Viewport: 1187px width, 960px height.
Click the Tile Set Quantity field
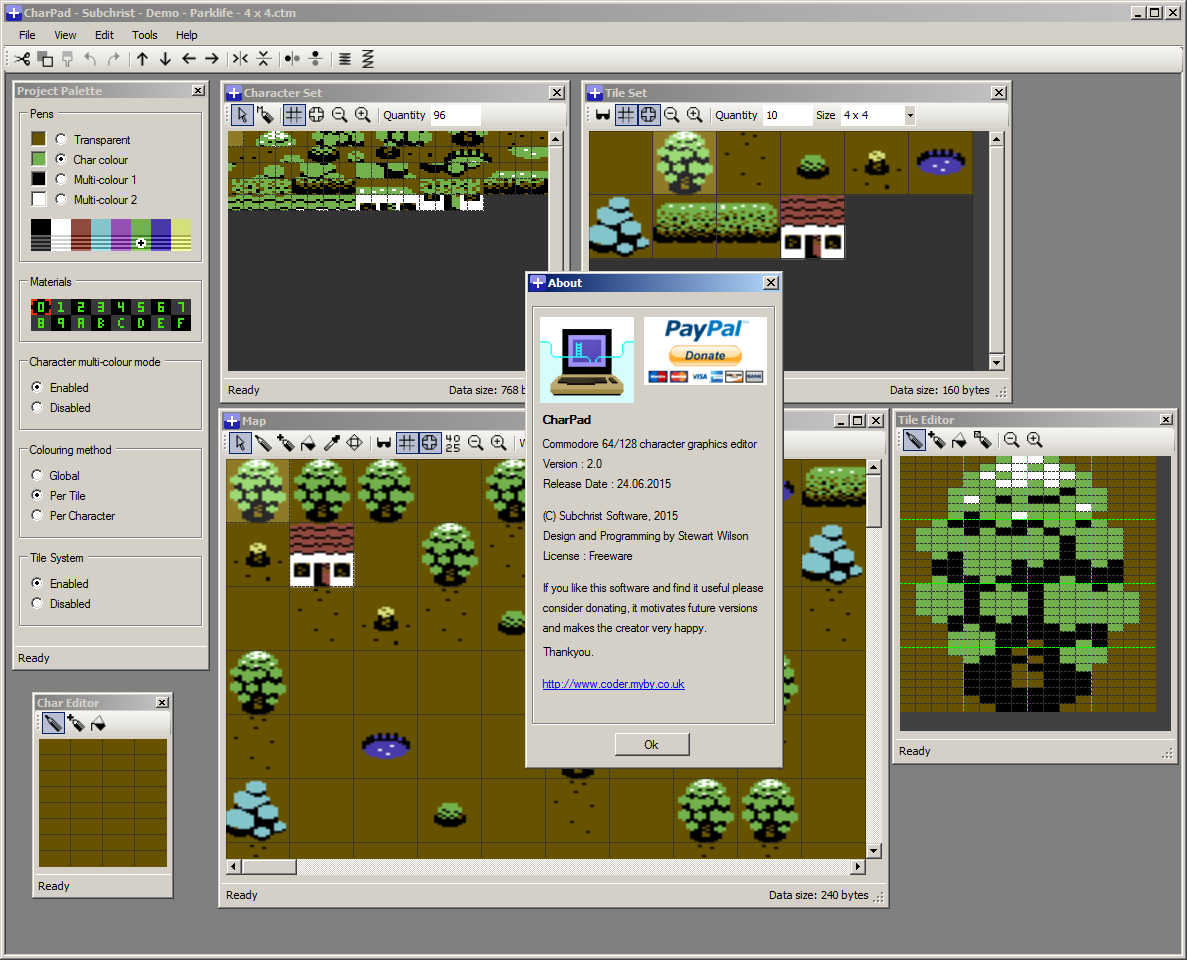pyautogui.click(x=787, y=115)
